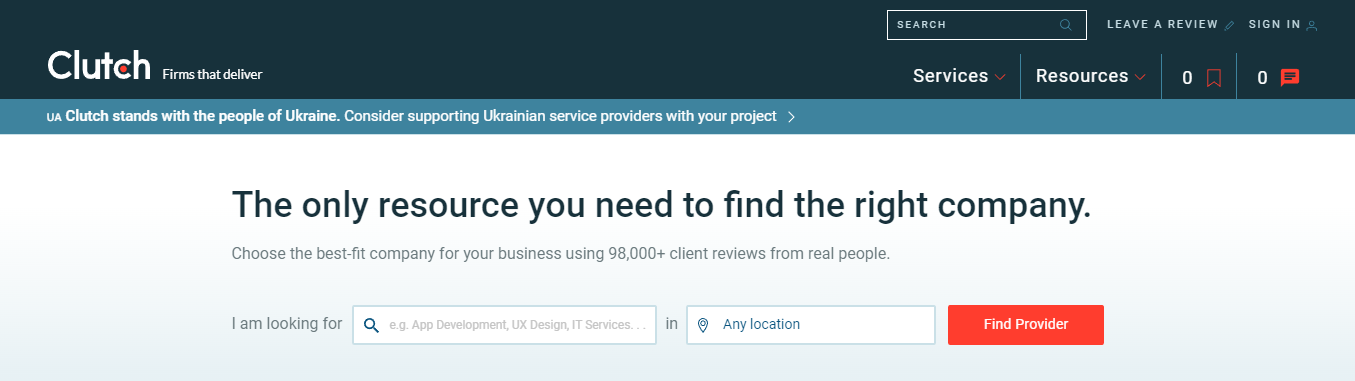The width and height of the screenshot is (1355, 381).
Task: Click the red chevron next to Services
Action: point(1000,77)
